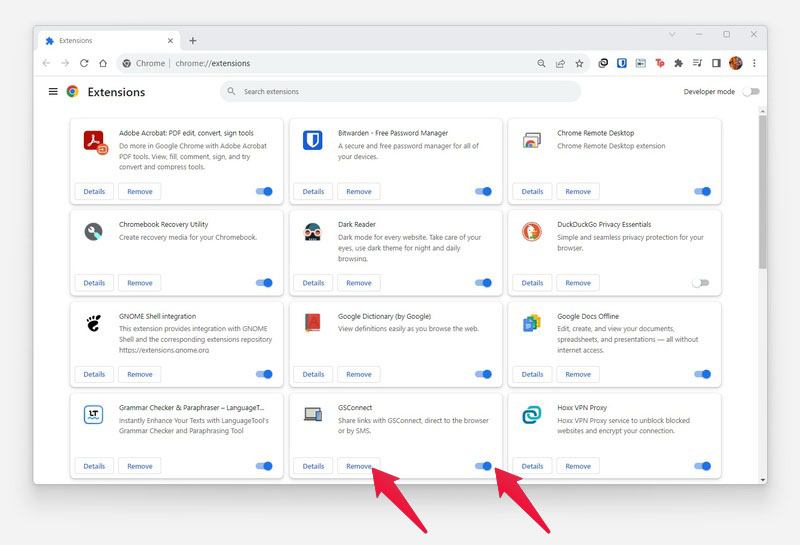Enable the DuckDuckGo Privacy Essentials toggle
This screenshot has width=800, height=545.
click(x=701, y=283)
